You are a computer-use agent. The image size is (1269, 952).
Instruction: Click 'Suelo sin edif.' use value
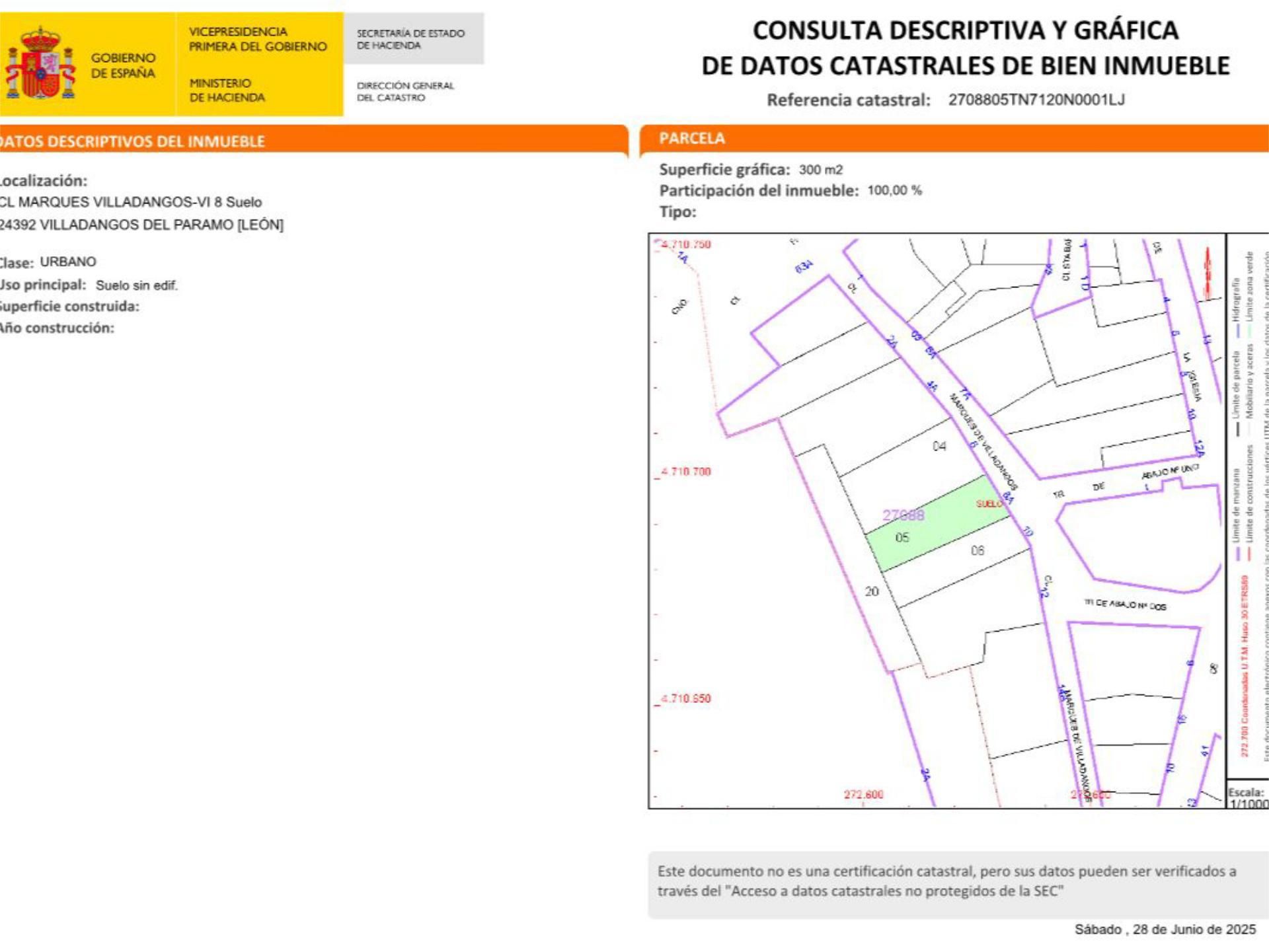tap(137, 285)
